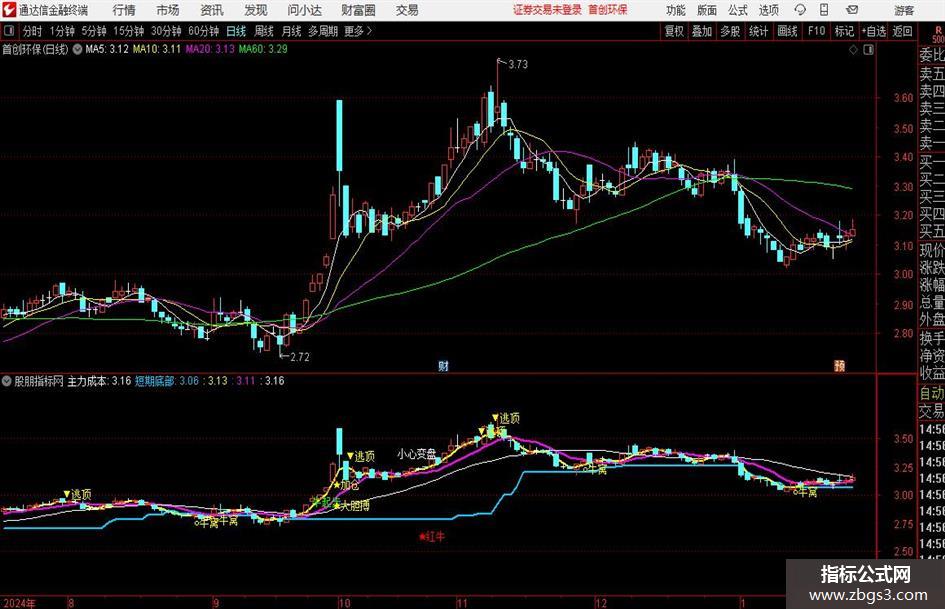Viewport: 945px width, 609px height.
Task: Click the 多股 multi-stock button
Action: tap(730, 31)
